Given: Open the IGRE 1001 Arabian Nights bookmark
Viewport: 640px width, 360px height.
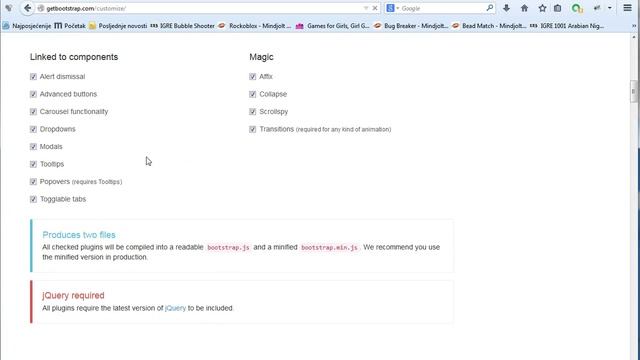Looking at the screenshot, I should point(567,26).
